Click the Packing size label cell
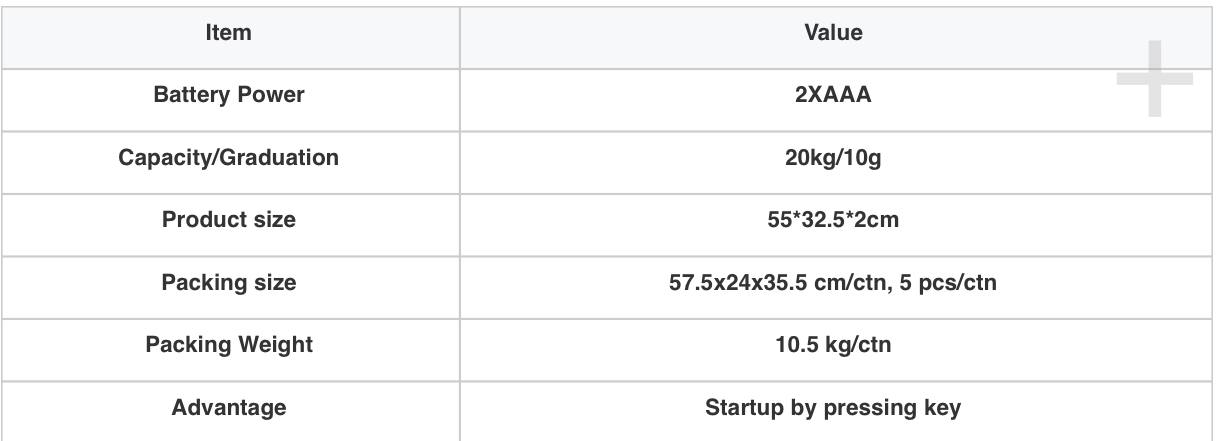 click(228, 284)
